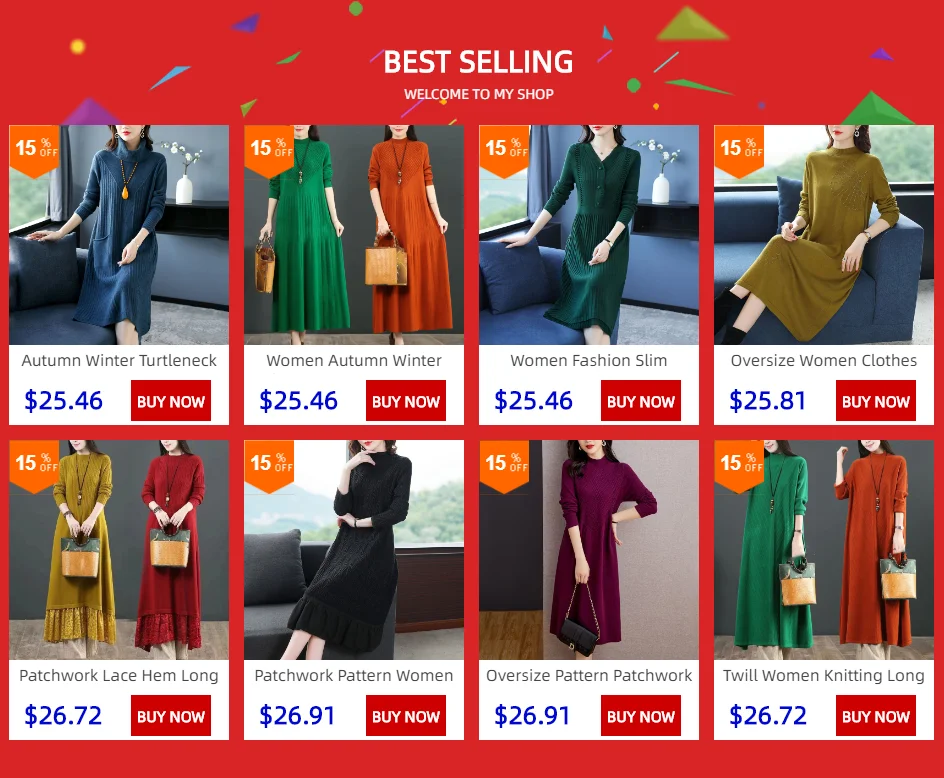This screenshot has width=944, height=778.
Task: Click the 15% OFF badge on mustard oversize dress
Action: [739, 151]
